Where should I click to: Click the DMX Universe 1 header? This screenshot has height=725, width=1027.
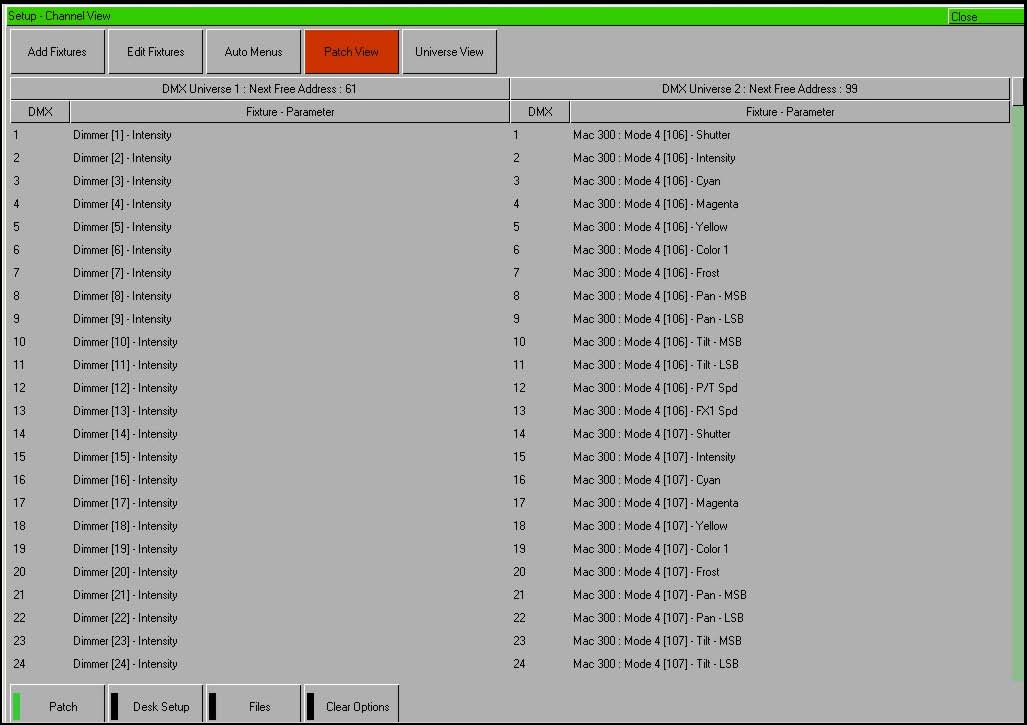click(259, 88)
